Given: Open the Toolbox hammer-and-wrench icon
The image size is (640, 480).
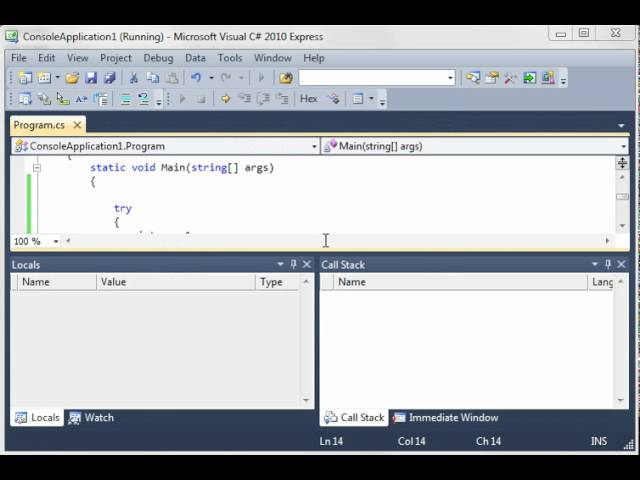Looking at the screenshot, I should 511,78.
